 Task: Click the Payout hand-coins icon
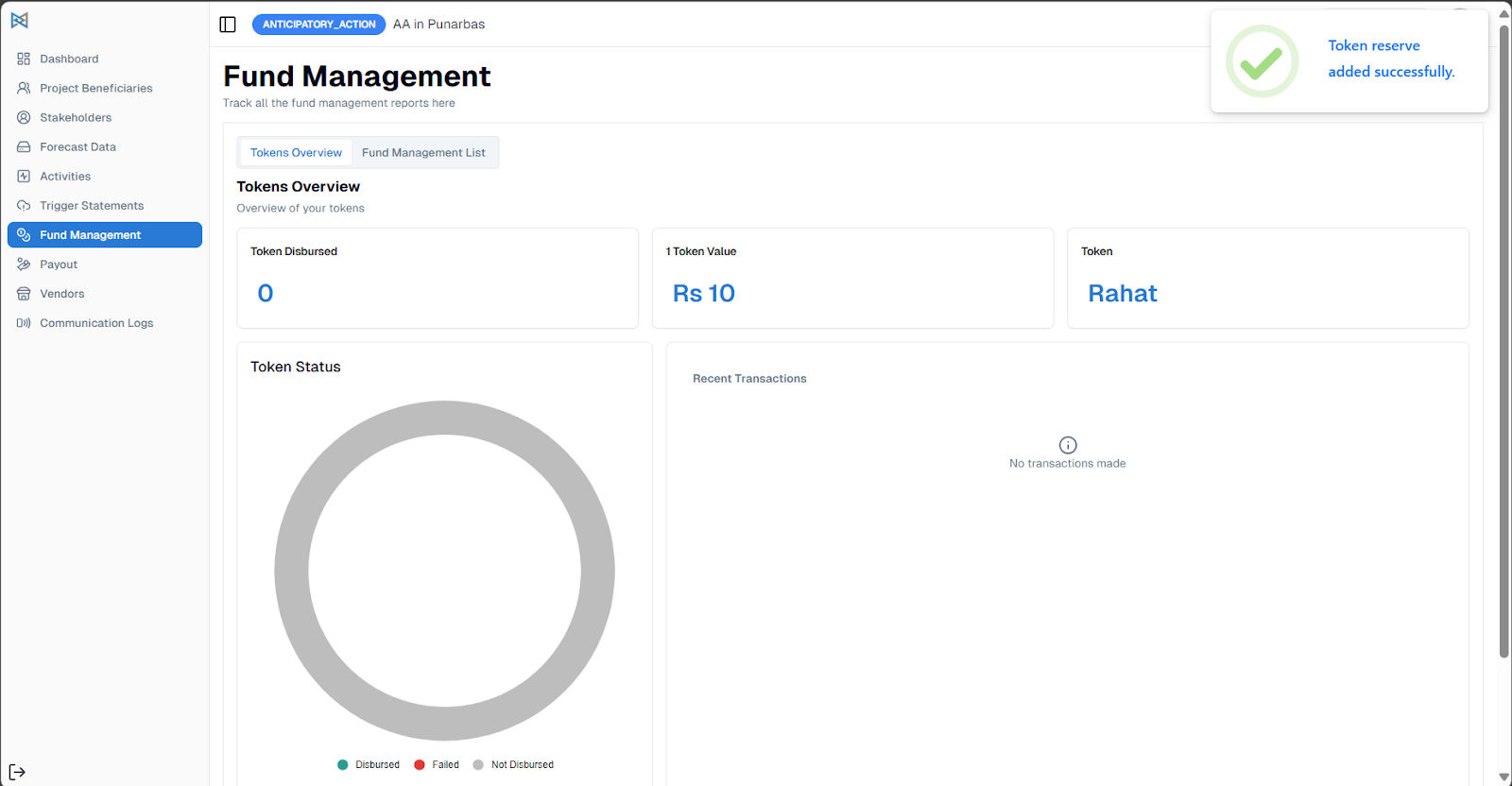24,264
